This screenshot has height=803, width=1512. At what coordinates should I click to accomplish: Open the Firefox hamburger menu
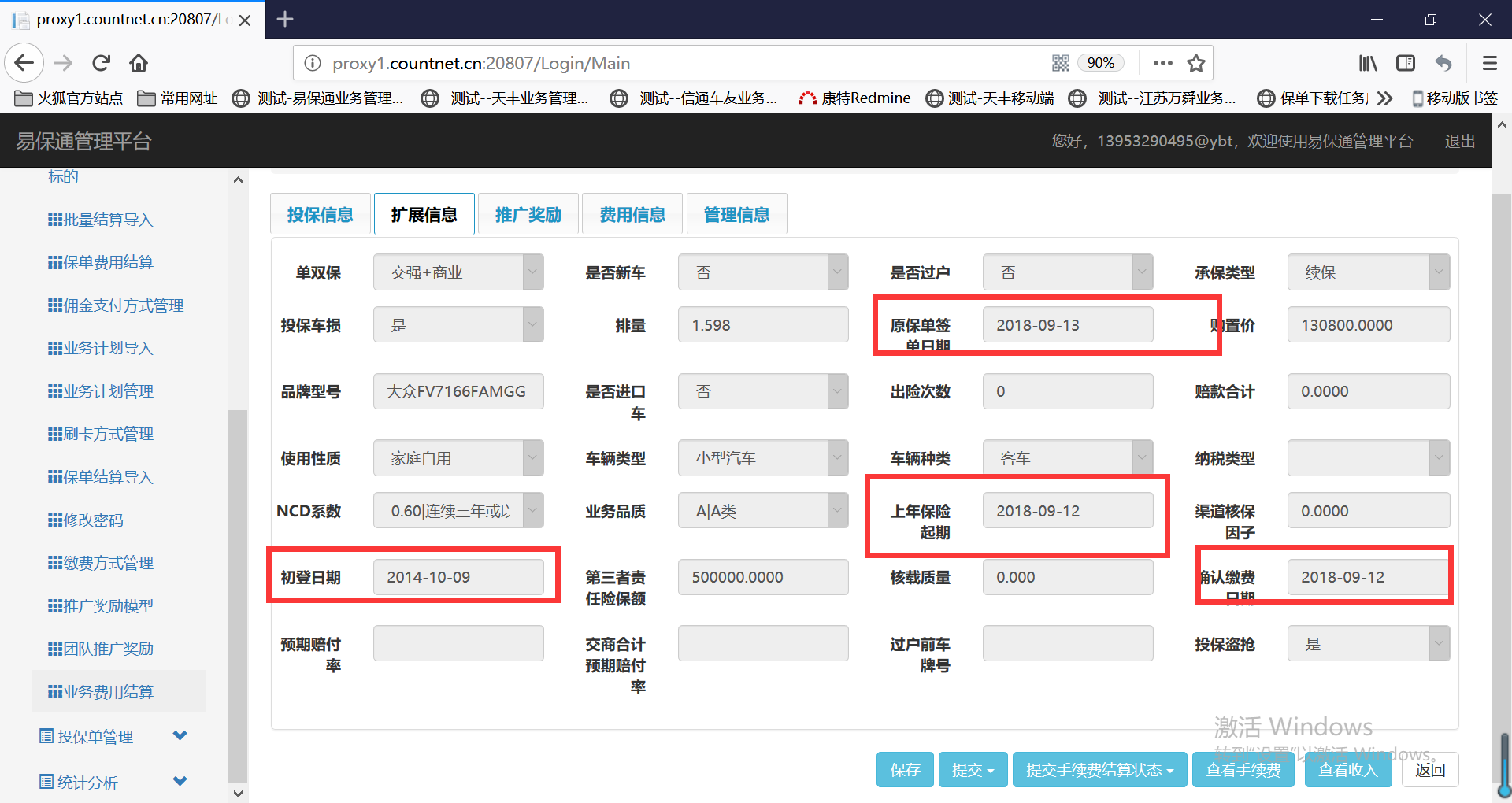(1489, 63)
